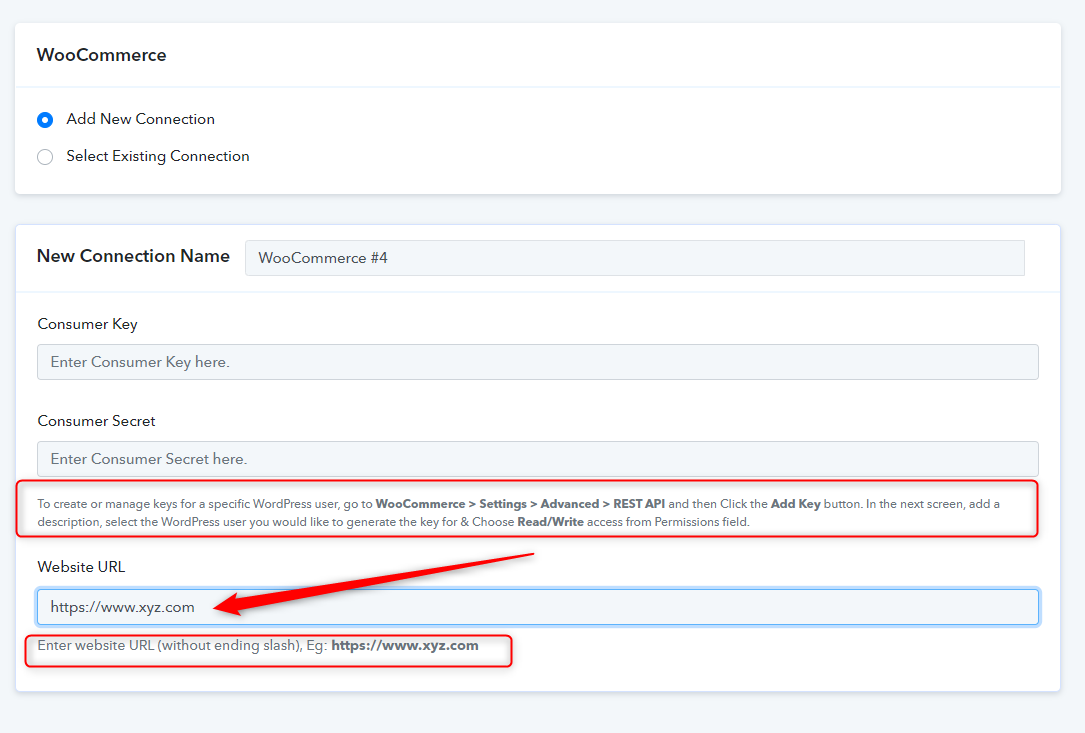Focus the Consumer Key input field
Image resolution: width=1085 pixels, height=733 pixels.
[538, 362]
